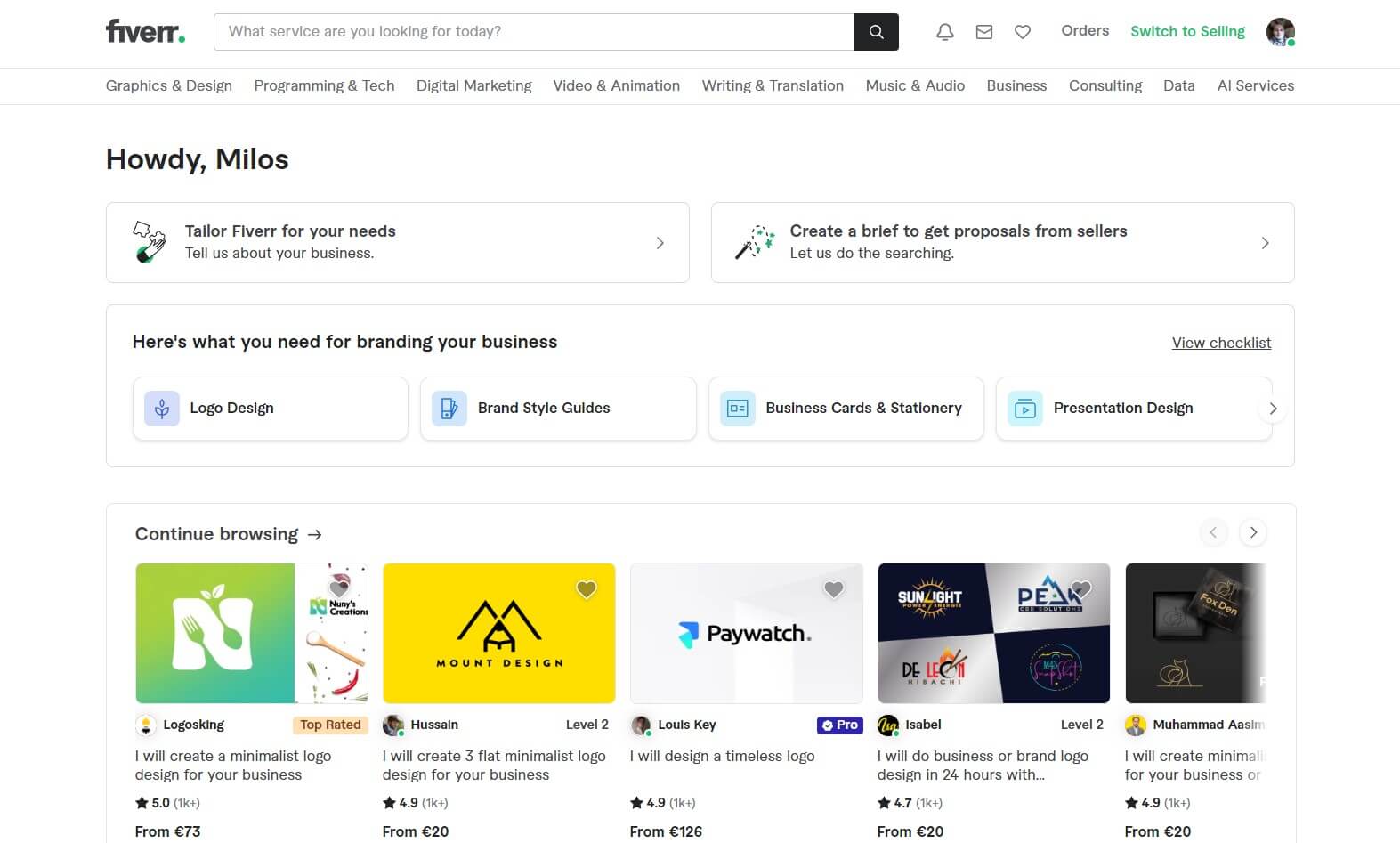Open "I will create 3 flat minimalist logo" gig
The image size is (1400, 843).
494,766
